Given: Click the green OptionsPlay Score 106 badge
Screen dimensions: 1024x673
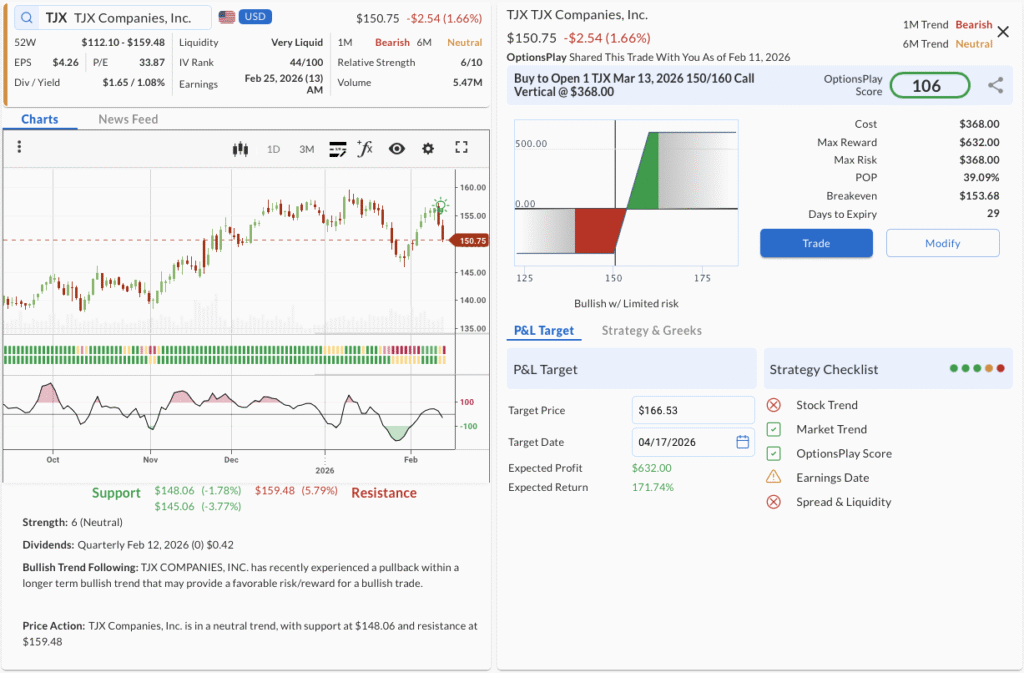Looking at the screenshot, I should [x=929, y=86].
